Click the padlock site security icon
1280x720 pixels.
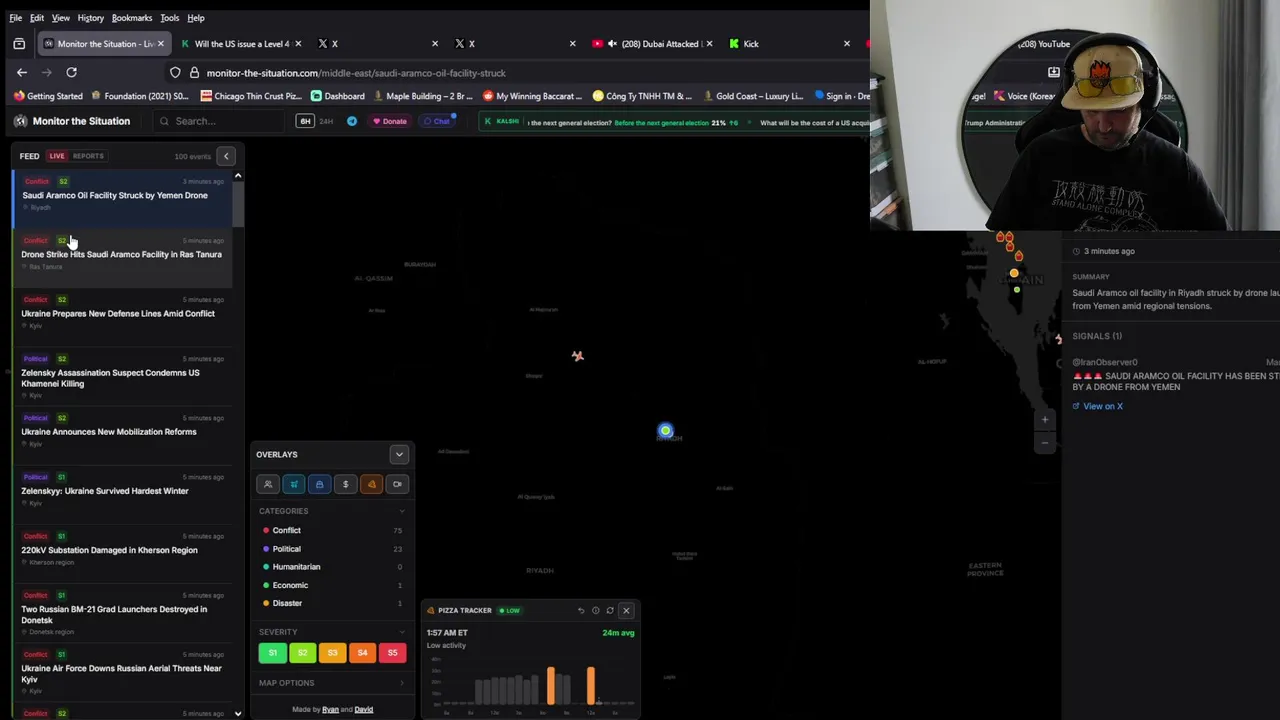[x=195, y=73]
